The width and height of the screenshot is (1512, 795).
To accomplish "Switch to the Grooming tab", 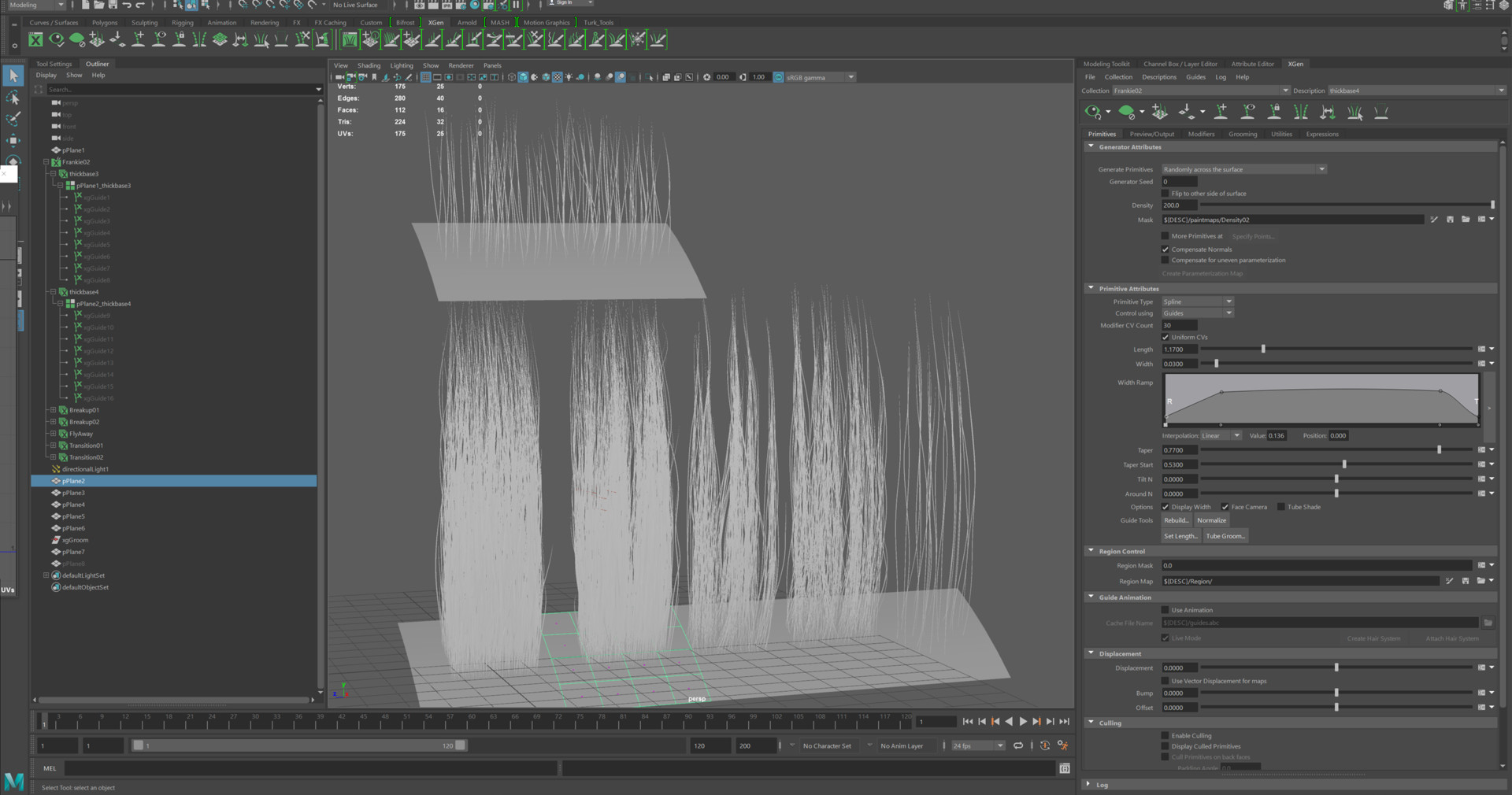I will click(1242, 134).
